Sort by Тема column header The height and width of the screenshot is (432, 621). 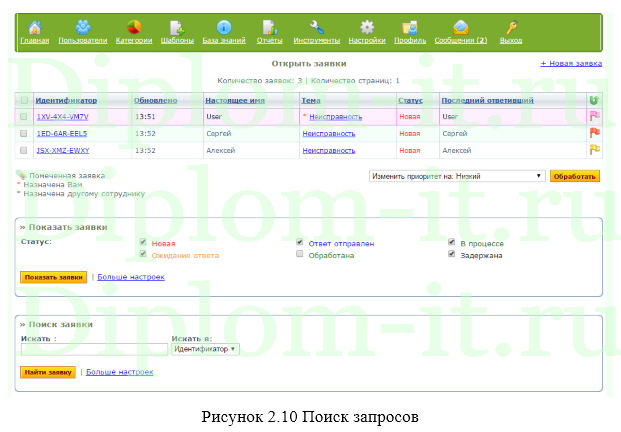pos(311,100)
